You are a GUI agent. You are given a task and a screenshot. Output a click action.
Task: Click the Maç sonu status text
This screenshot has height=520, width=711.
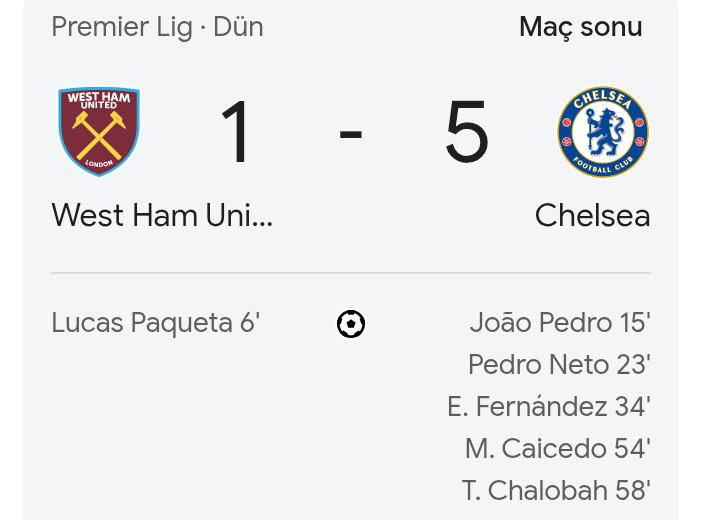(x=581, y=27)
